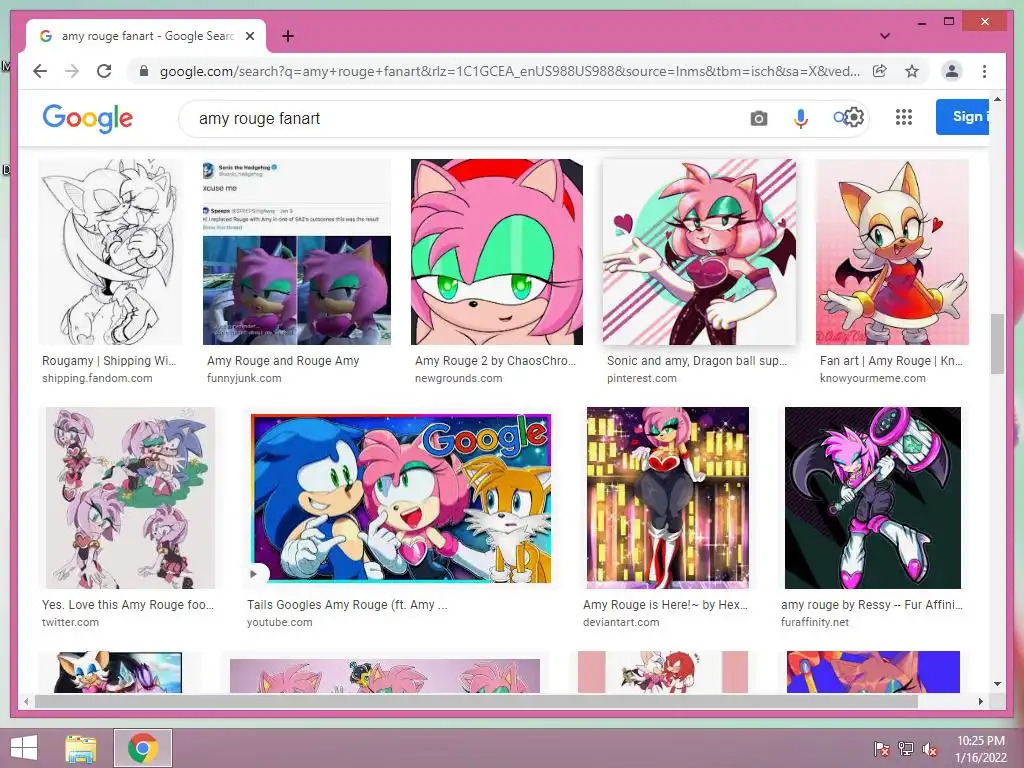Image resolution: width=1024 pixels, height=768 pixels.
Task: Click the address bar URL
Action: pyautogui.click(x=509, y=71)
